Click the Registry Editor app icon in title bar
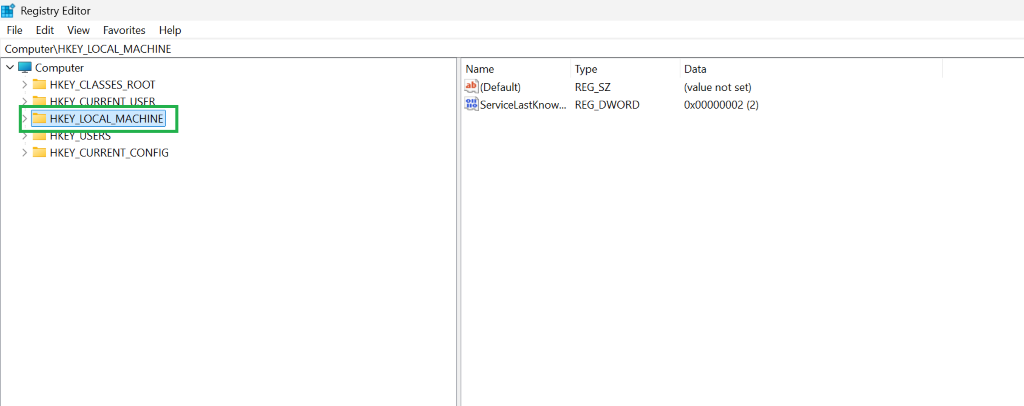1024x406 pixels. (8, 10)
